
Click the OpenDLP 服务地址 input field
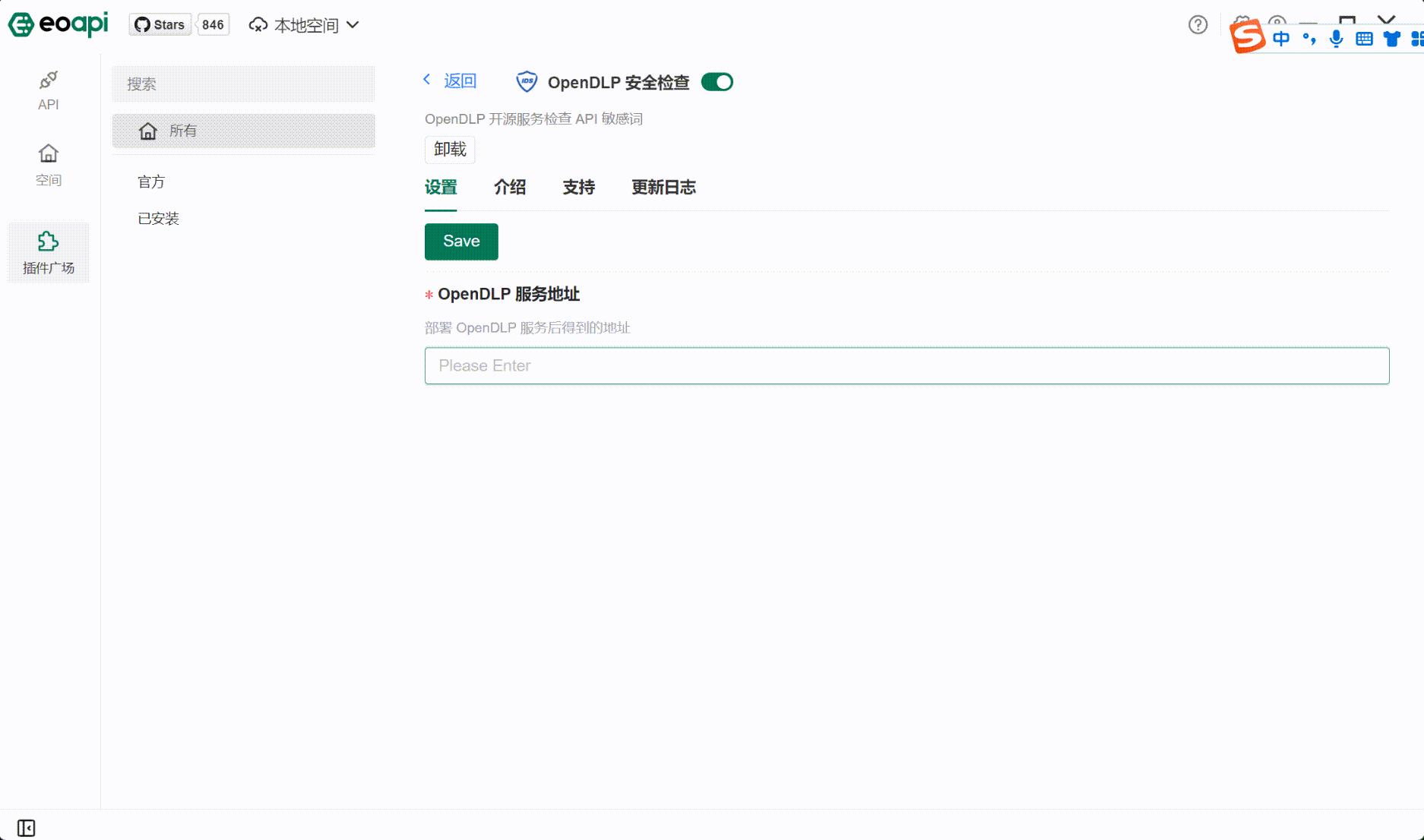pyautogui.click(x=907, y=365)
